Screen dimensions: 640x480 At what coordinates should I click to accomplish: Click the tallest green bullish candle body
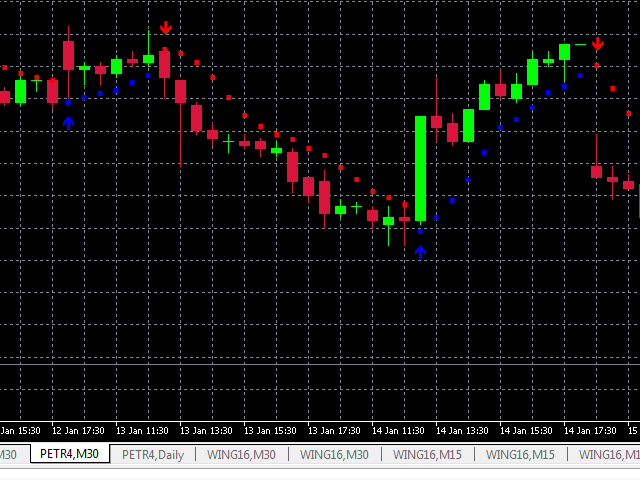421,168
